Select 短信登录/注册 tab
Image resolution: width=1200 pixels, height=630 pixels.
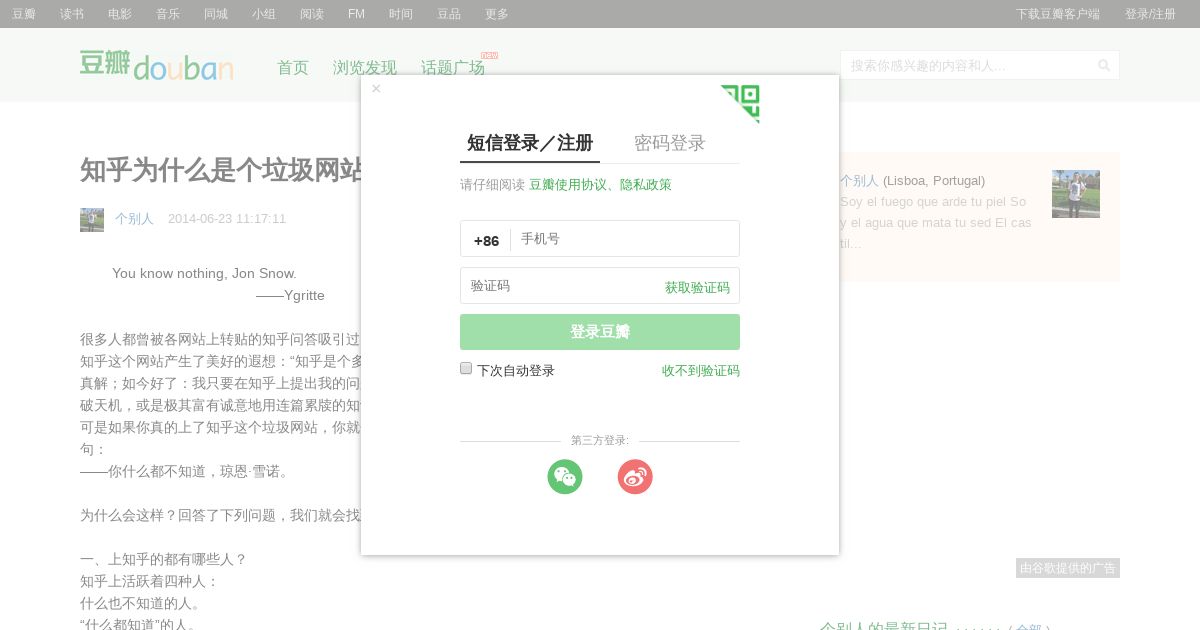(530, 143)
